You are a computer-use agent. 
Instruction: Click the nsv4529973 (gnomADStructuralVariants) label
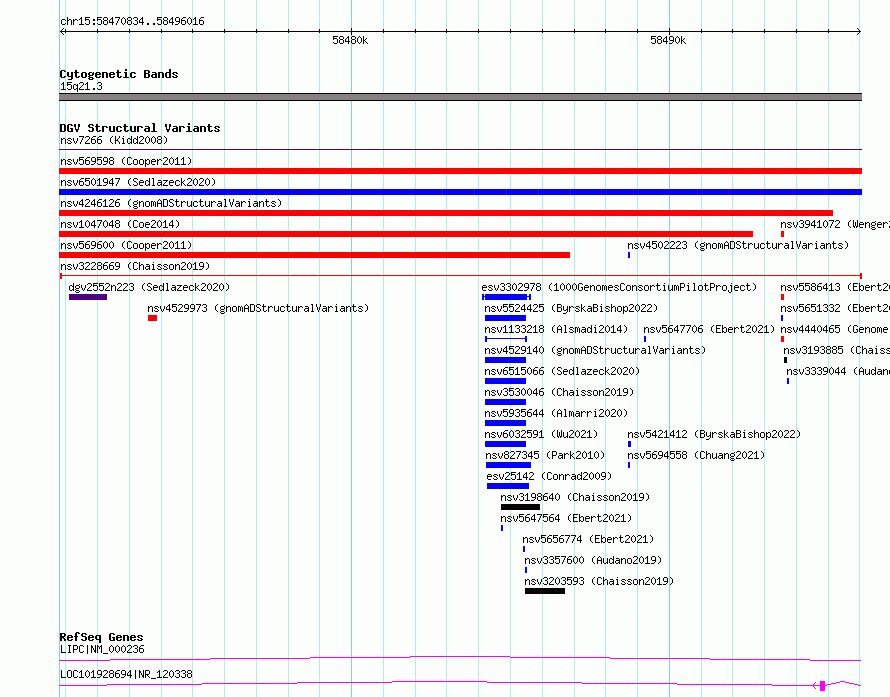[258, 308]
